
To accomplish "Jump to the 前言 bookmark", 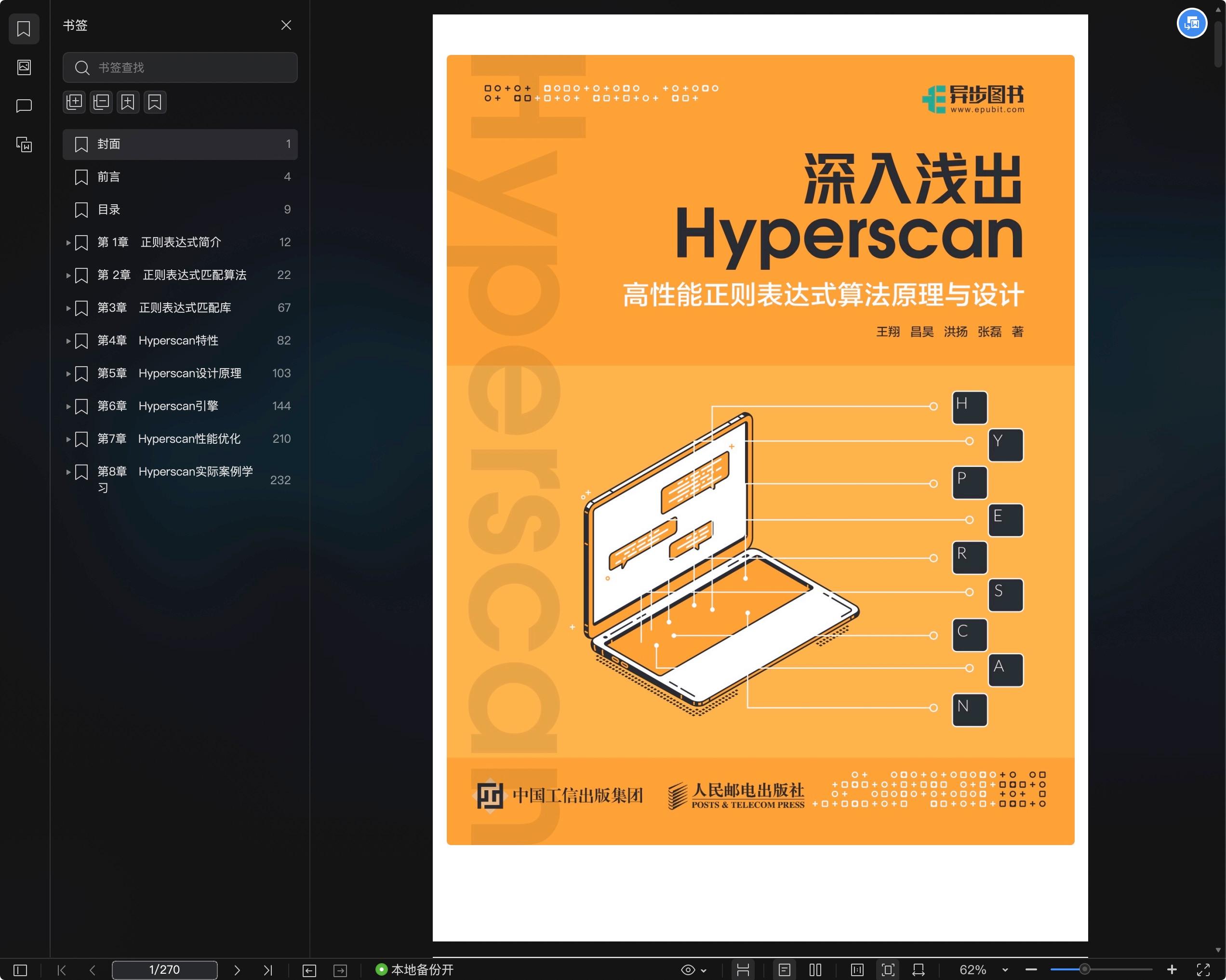I will 180,177.
